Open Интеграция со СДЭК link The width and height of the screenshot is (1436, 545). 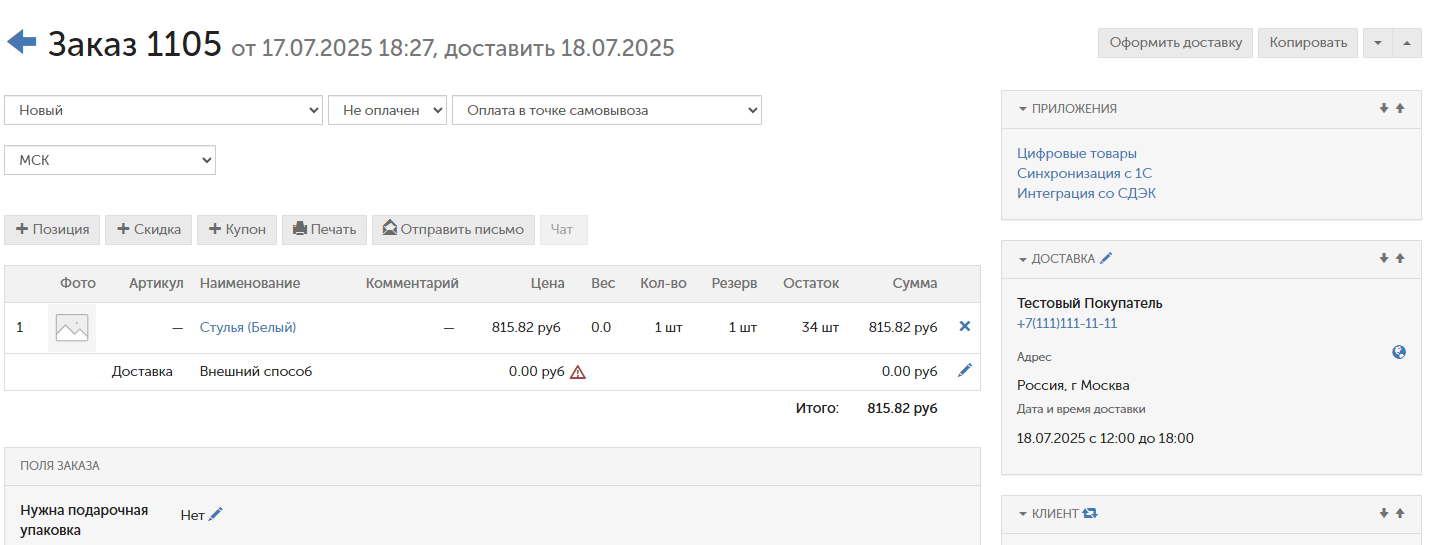coord(1086,193)
